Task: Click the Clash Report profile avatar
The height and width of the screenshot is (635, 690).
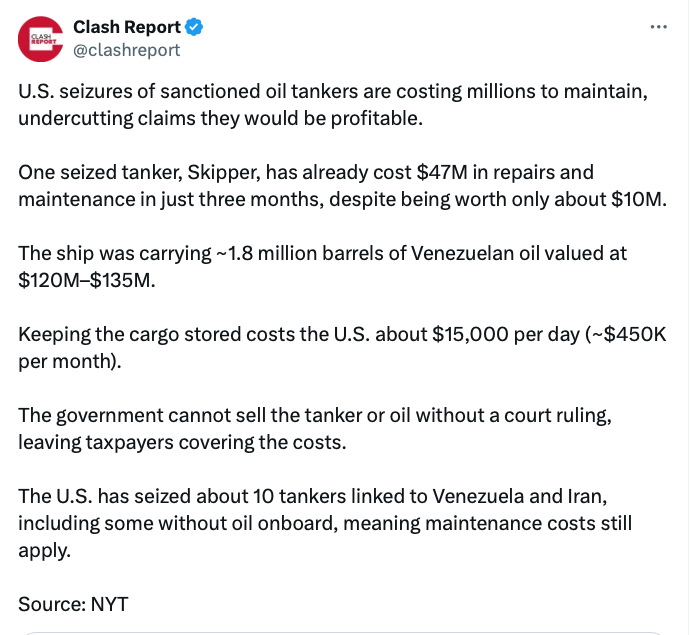Action: 41,39
